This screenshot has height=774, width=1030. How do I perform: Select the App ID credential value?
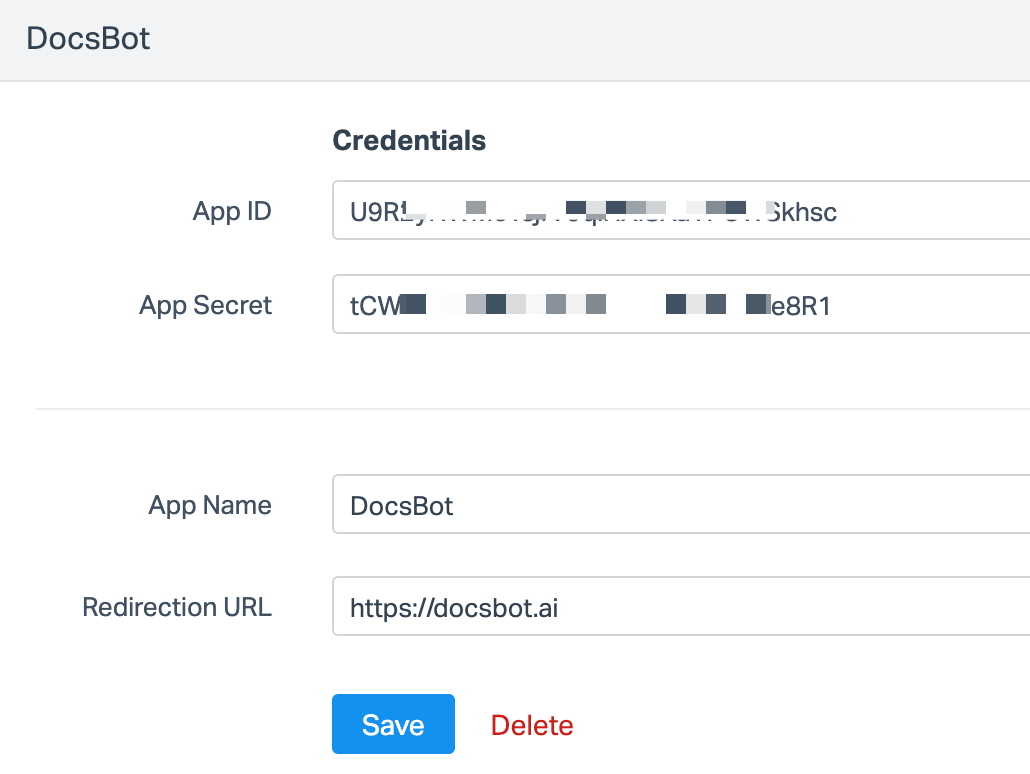[x=590, y=211]
